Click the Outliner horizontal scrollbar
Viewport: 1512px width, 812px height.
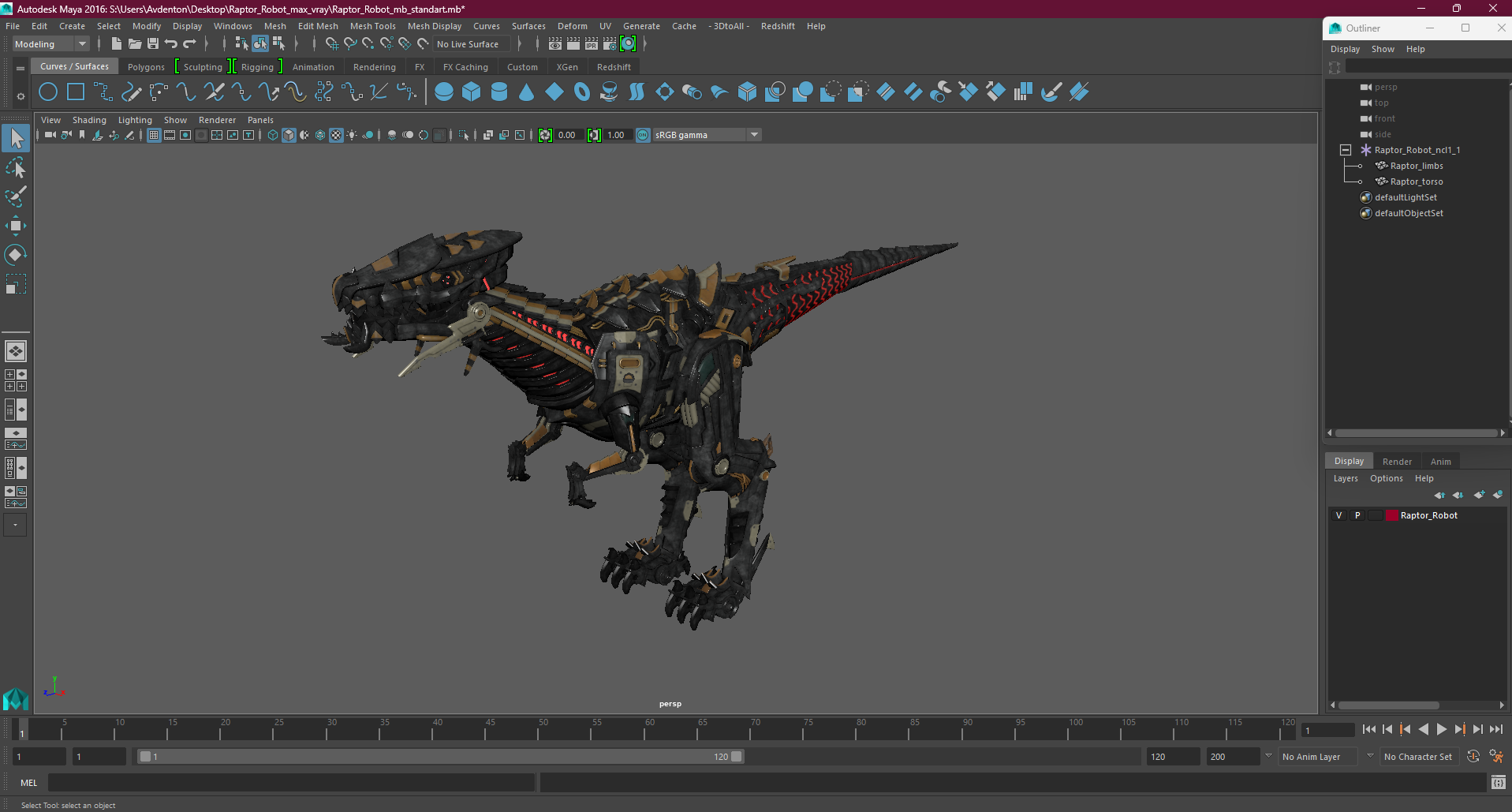click(x=1417, y=432)
